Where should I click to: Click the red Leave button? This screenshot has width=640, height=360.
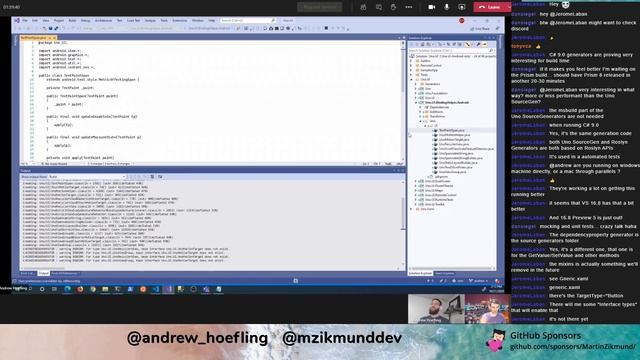tap(490, 7)
